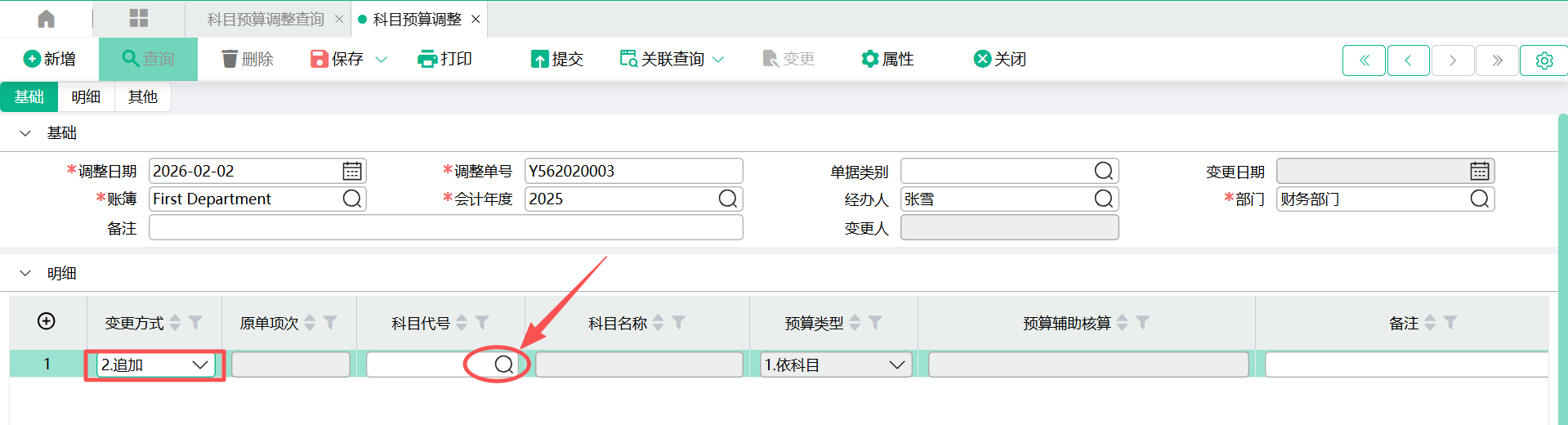Open the settings gear icon
The width and height of the screenshot is (1568, 425).
[x=1543, y=60]
